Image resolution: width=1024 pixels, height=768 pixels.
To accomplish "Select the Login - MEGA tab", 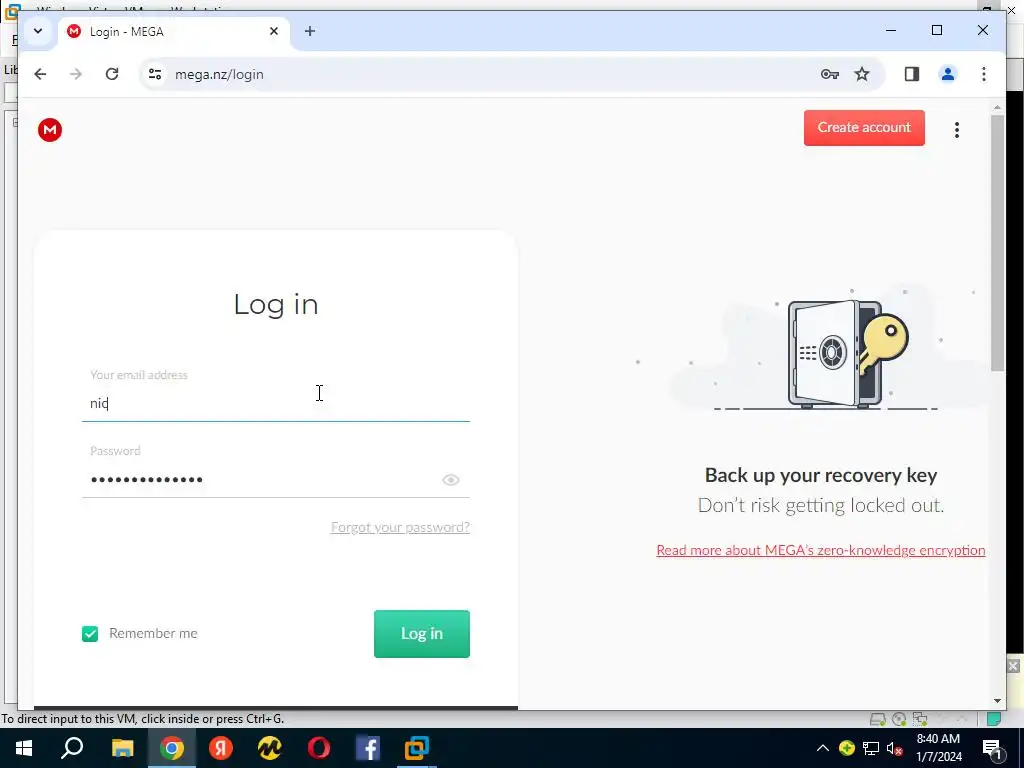I will (x=173, y=31).
